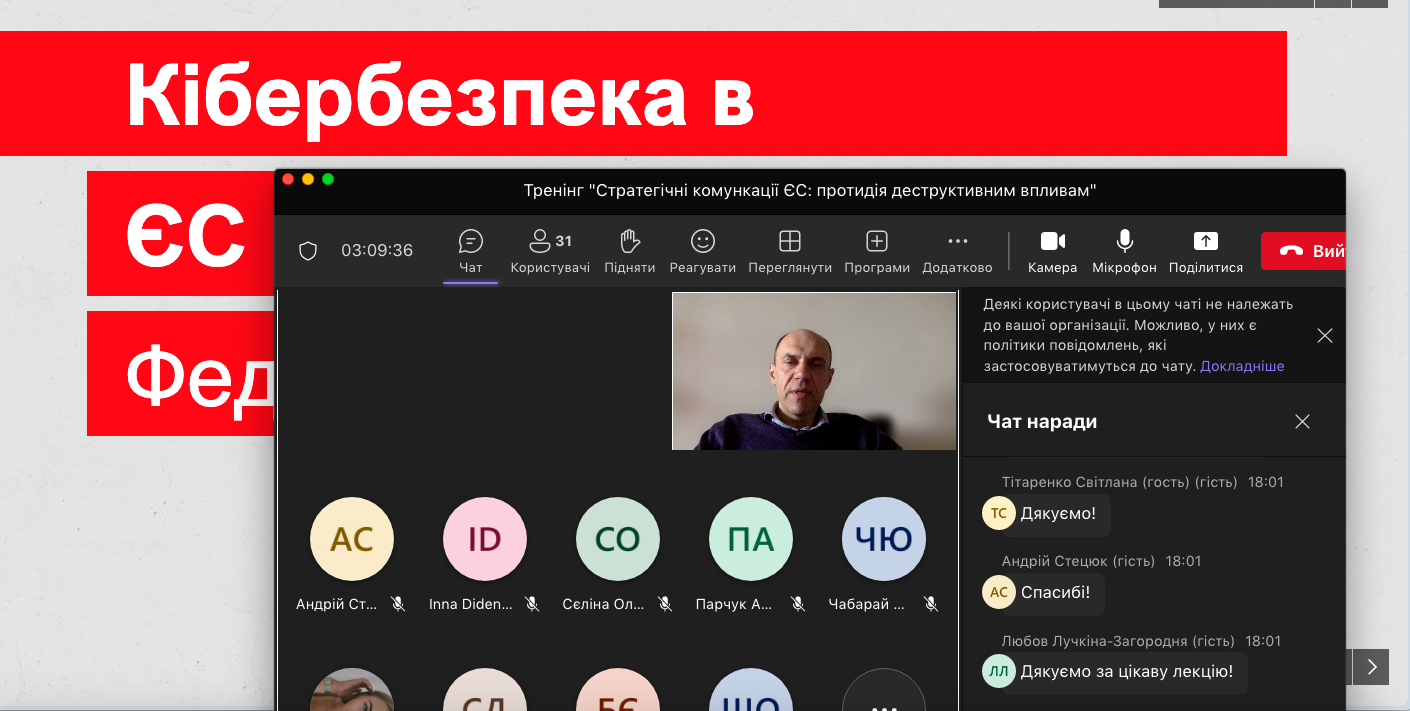This screenshot has height=711, width=1410.
Task: Close the Чат наради panel
Action: tap(1302, 422)
